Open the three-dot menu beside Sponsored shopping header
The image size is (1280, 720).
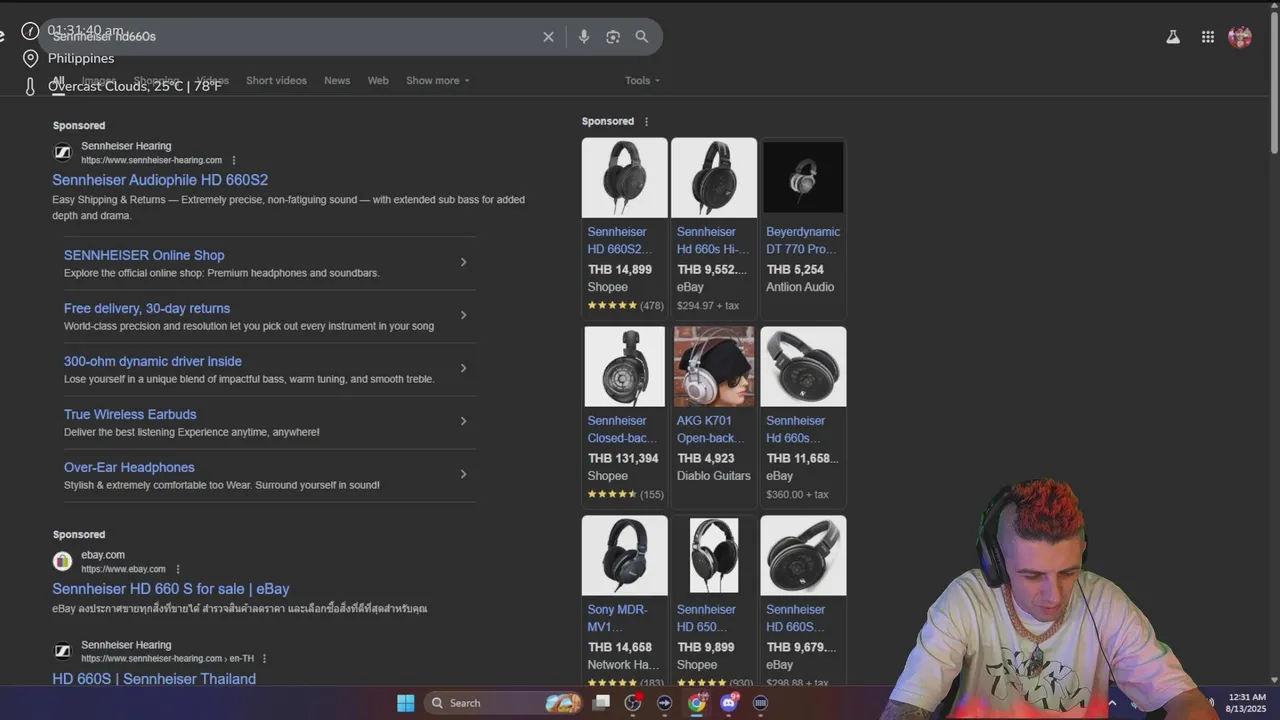(646, 122)
